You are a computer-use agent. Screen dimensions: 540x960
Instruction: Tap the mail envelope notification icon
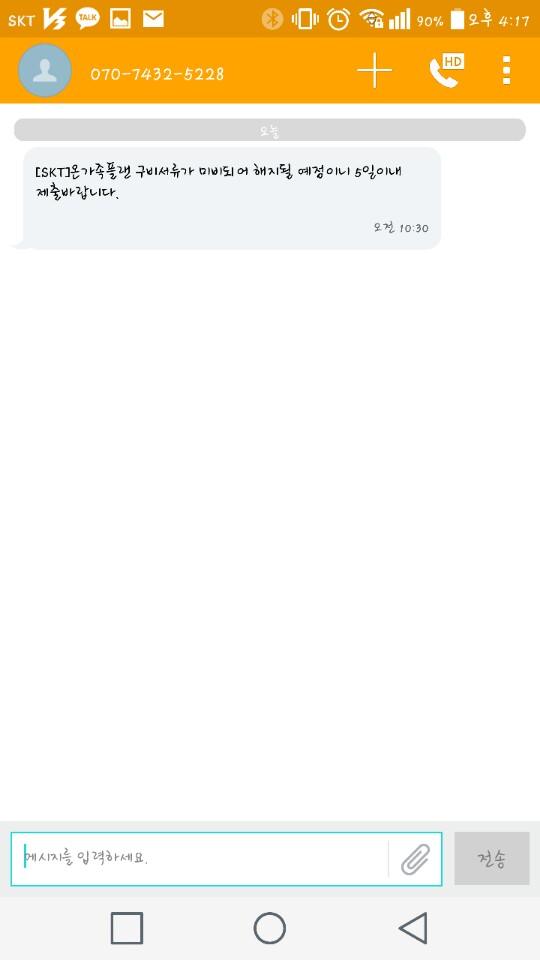(153, 20)
